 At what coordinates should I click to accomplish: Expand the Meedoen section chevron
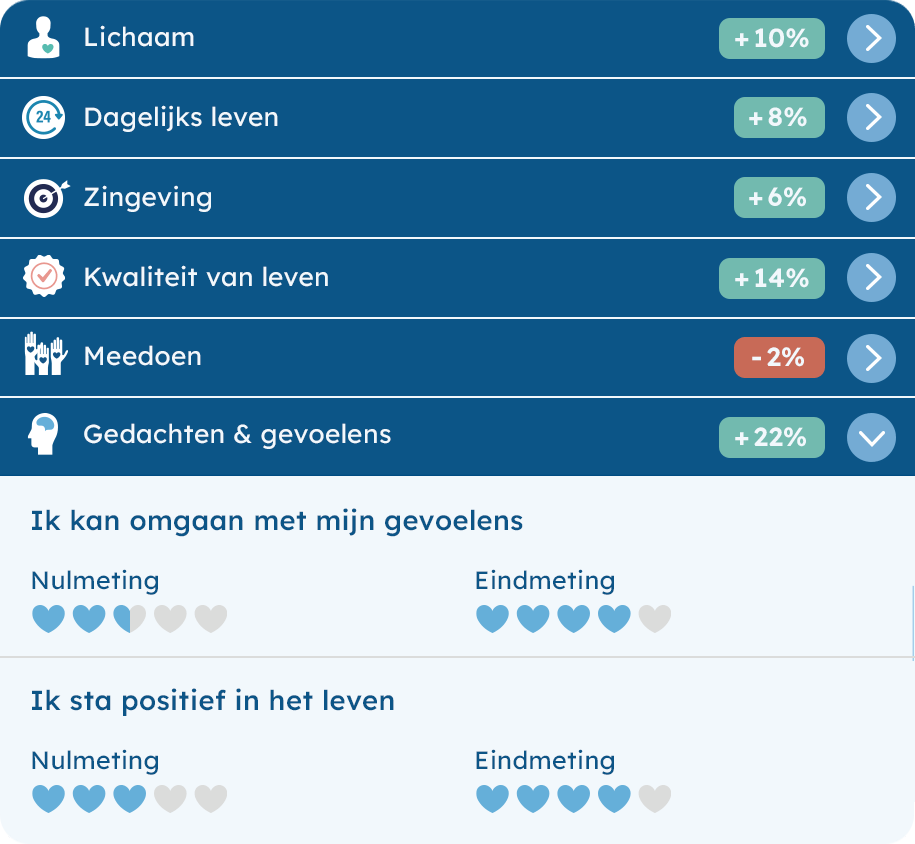[871, 358]
